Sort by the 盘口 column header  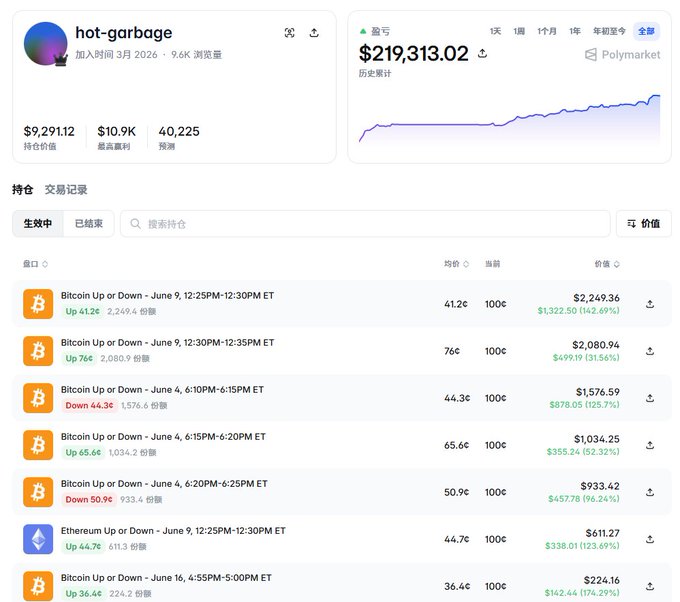pos(35,264)
